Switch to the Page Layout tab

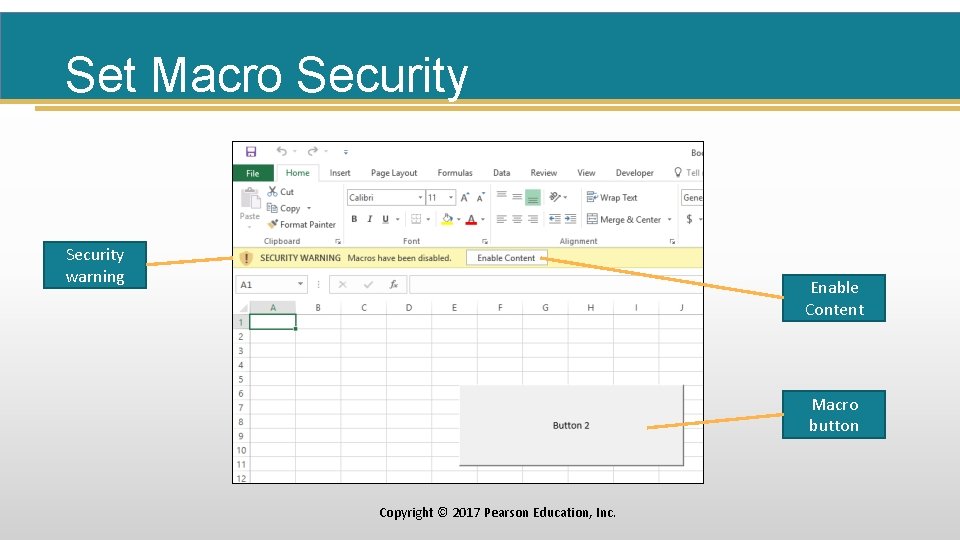[x=394, y=173]
